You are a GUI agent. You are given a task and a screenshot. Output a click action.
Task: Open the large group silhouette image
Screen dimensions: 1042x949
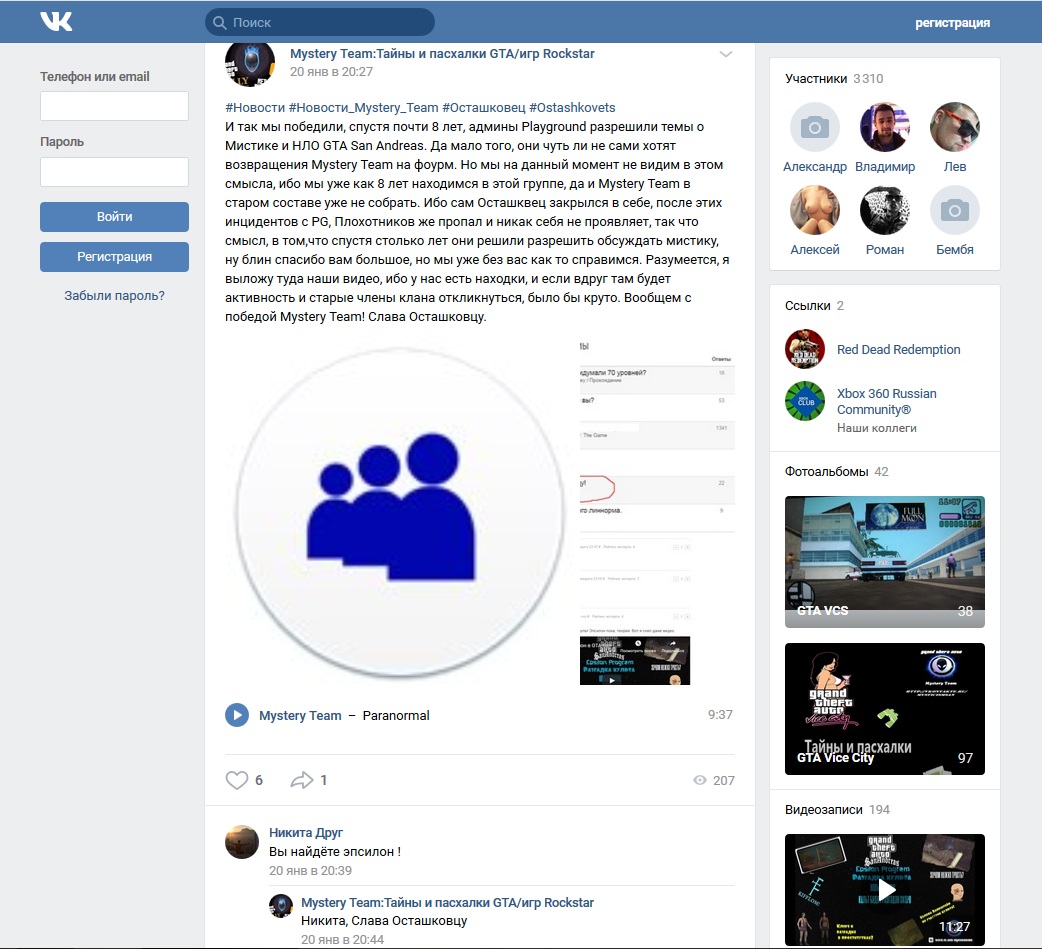(400, 512)
